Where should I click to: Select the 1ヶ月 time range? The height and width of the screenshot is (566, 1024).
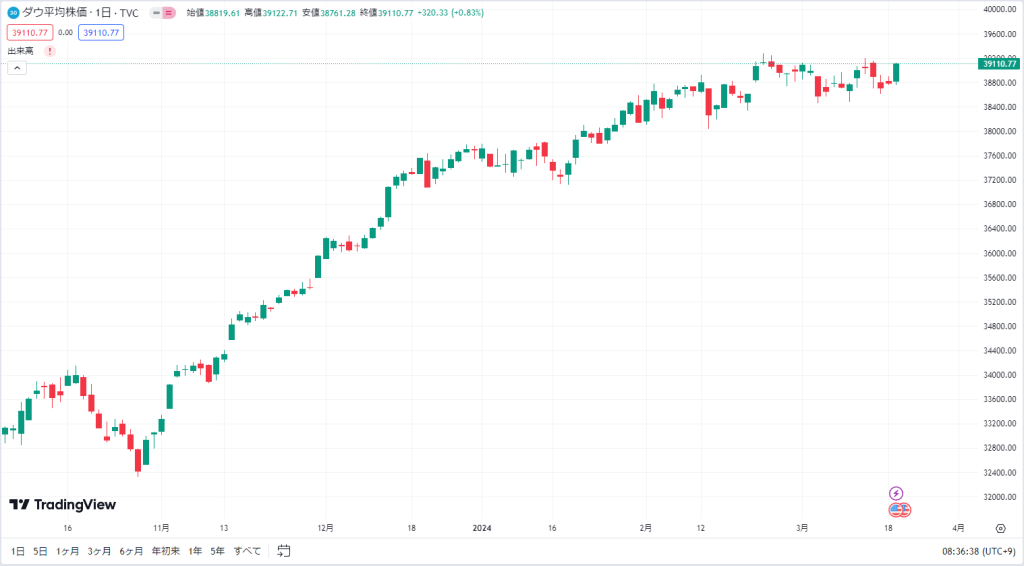(67, 551)
